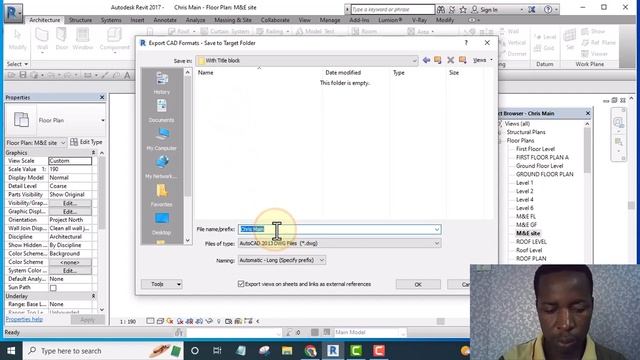The height and width of the screenshot is (360, 640).
Task: Open the File name/prefix dropdown arrow
Action: tap(437, 229)
